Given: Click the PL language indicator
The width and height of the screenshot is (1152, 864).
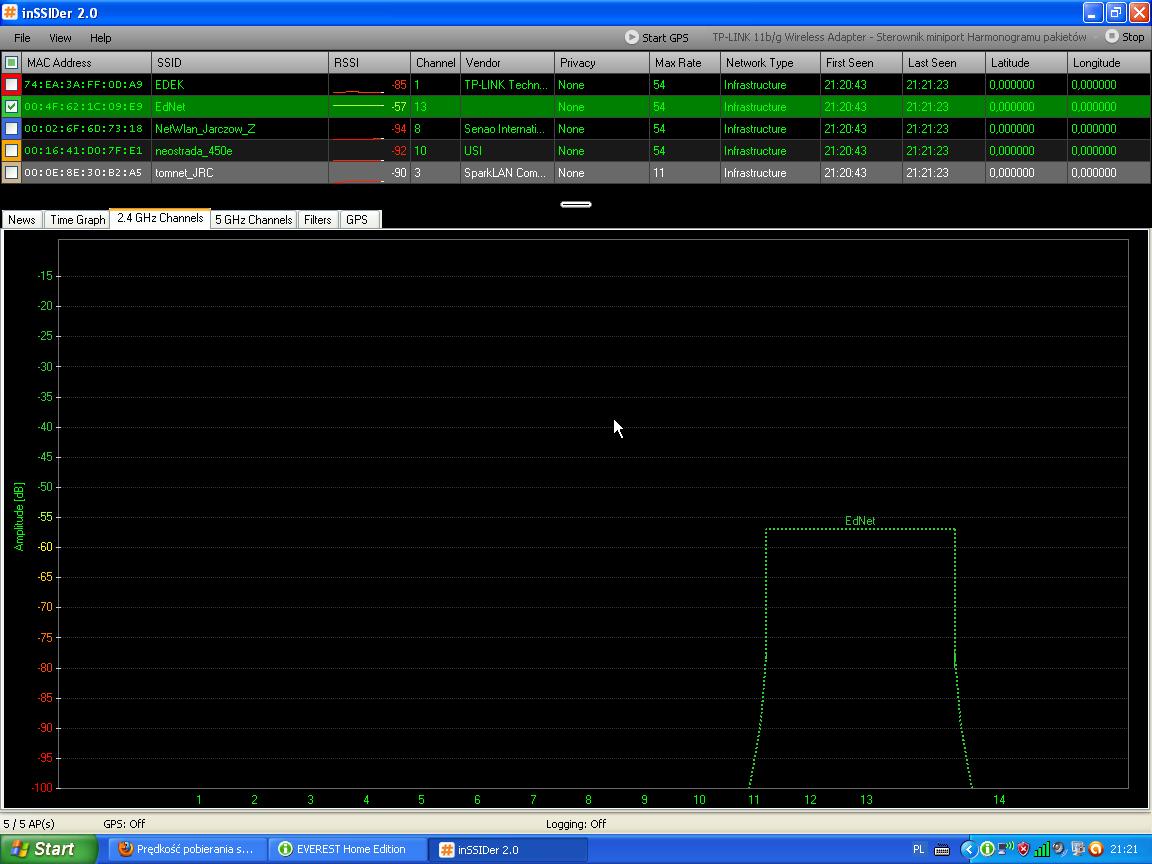Looking at the screenshot, I should [x=918, y=849].
